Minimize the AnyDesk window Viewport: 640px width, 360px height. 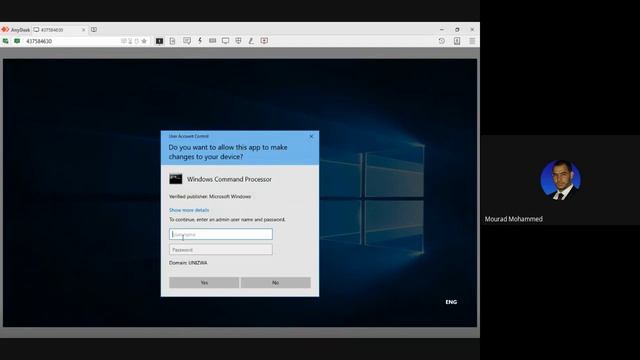tap(442, 30)
